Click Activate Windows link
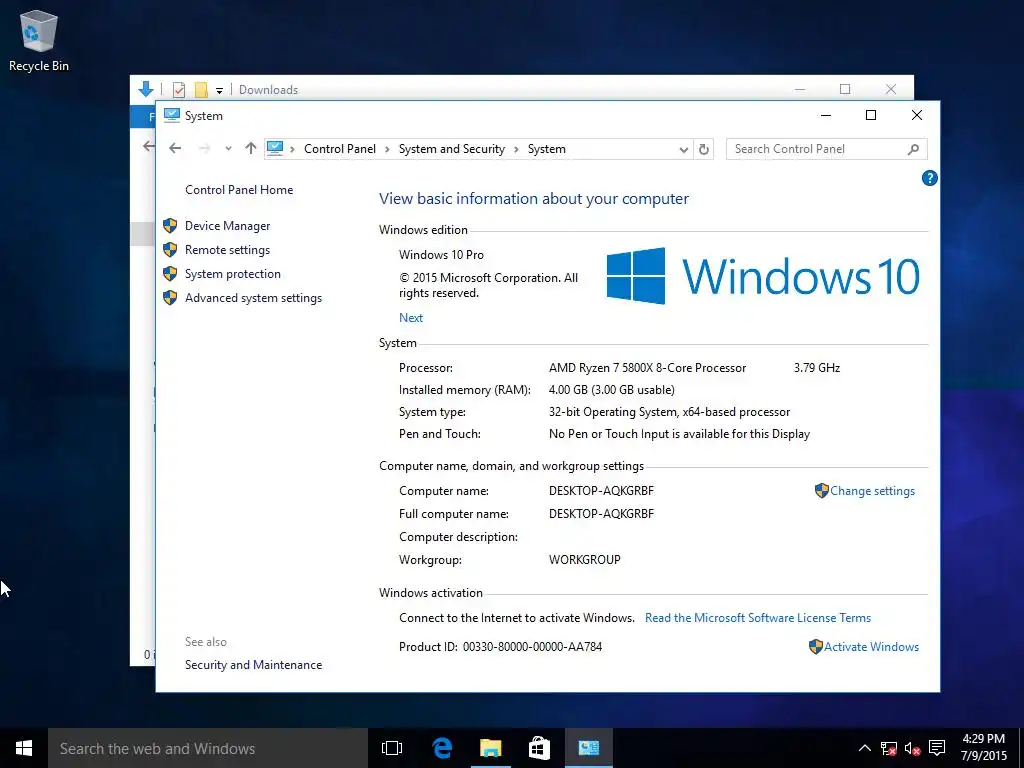Image resolution: width=1024 pixels, height=768 pixels. [871, 647]
